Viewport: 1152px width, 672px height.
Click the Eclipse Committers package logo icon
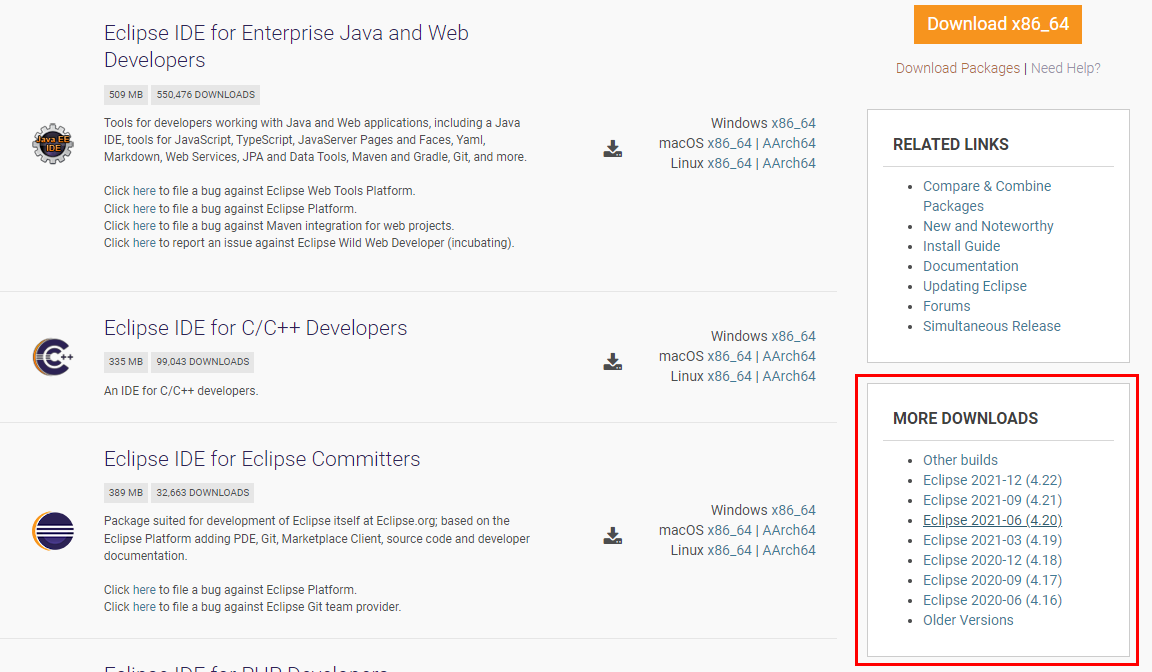(x=53, y=531)
